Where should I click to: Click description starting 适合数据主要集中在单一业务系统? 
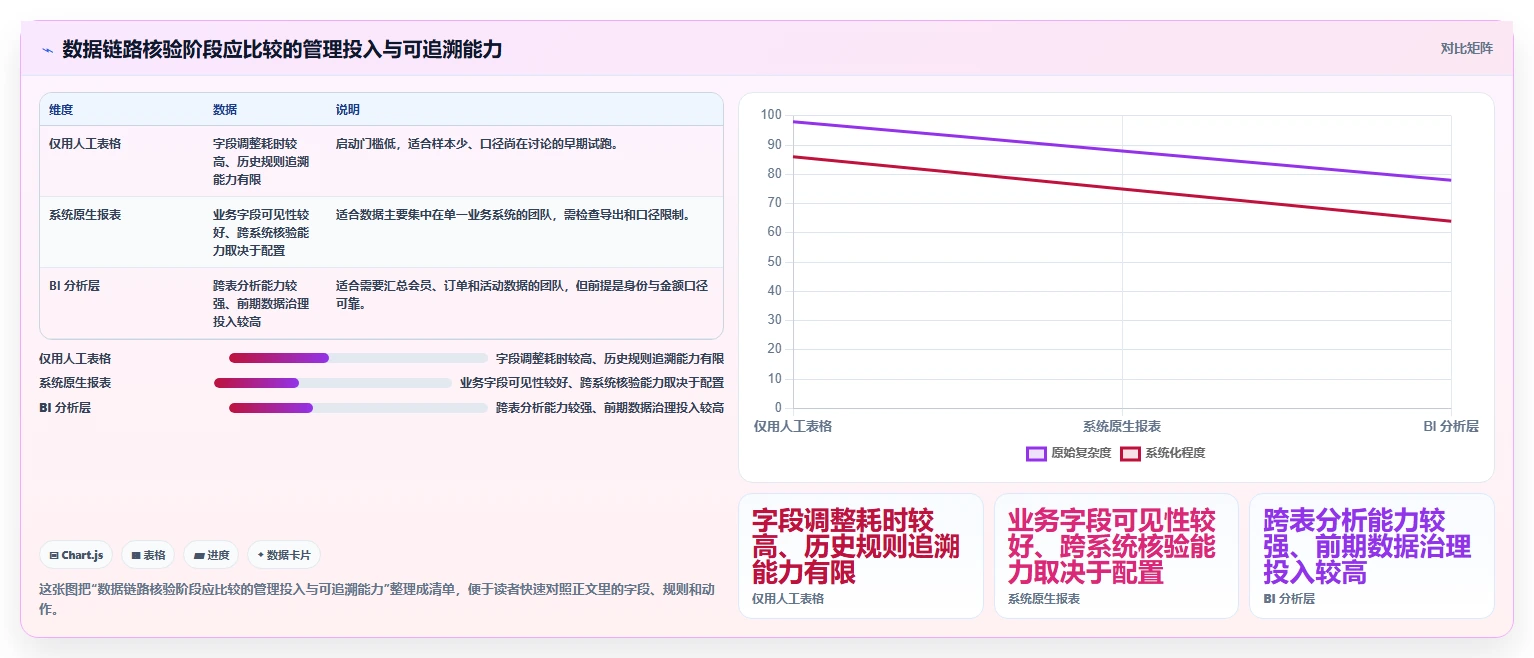tap(514, 215)
